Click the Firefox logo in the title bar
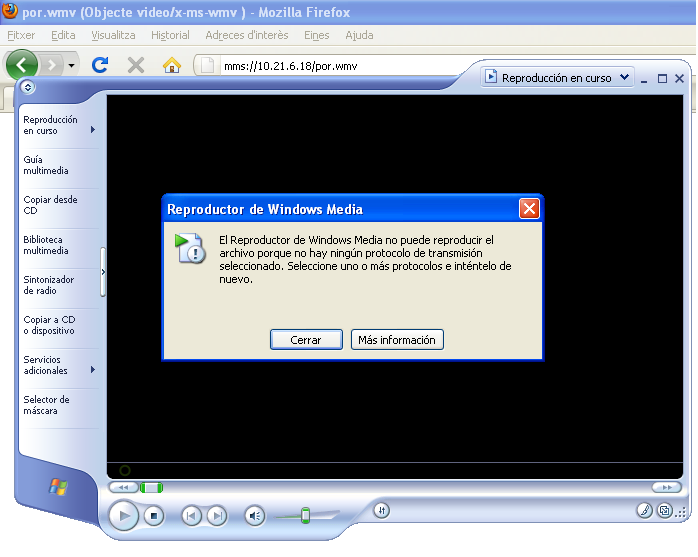This screenshot has width=698, height=557. click(x=10, y=11)
